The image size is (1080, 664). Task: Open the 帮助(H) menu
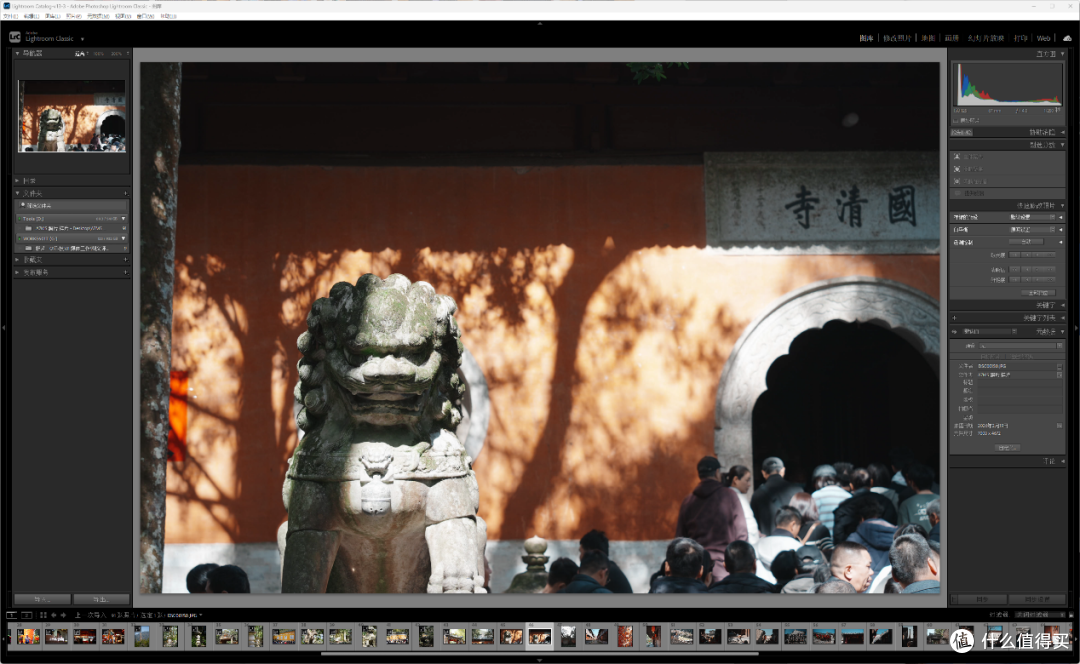[169, 16]
